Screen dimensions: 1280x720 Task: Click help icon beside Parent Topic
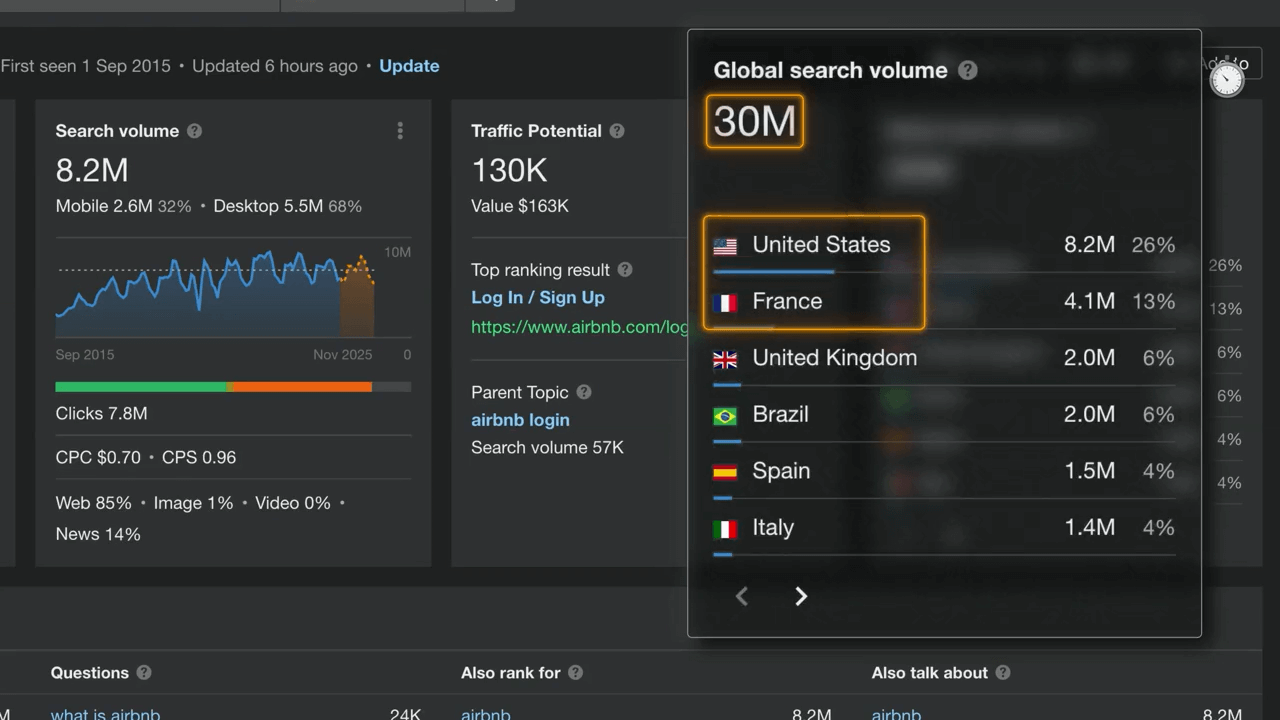pos(584,393)
